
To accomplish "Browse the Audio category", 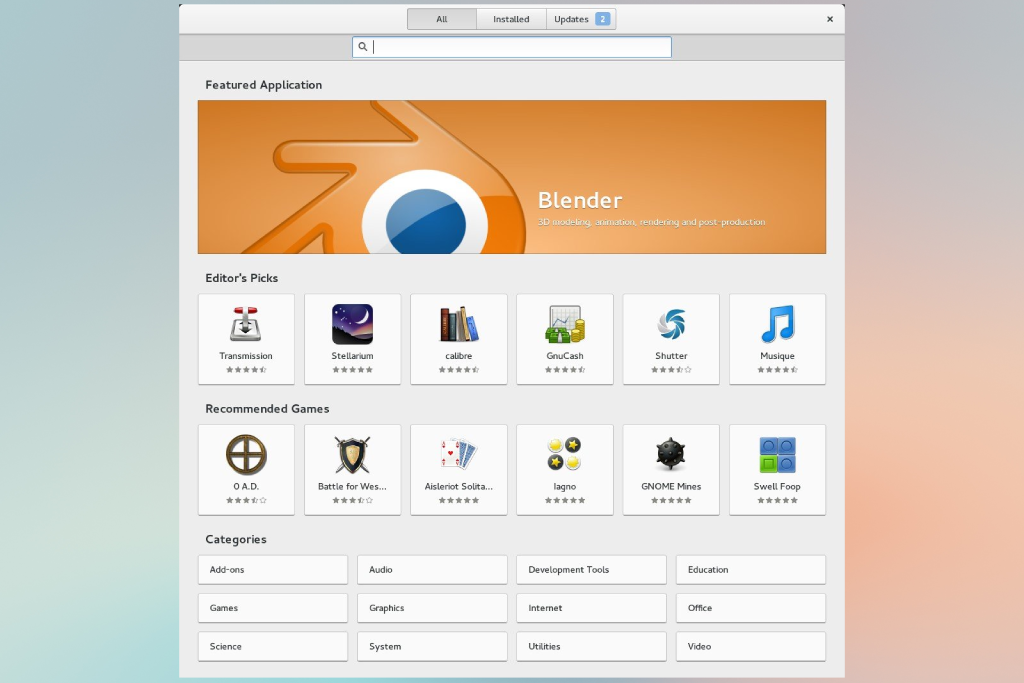I will click(x=432, y=569).
